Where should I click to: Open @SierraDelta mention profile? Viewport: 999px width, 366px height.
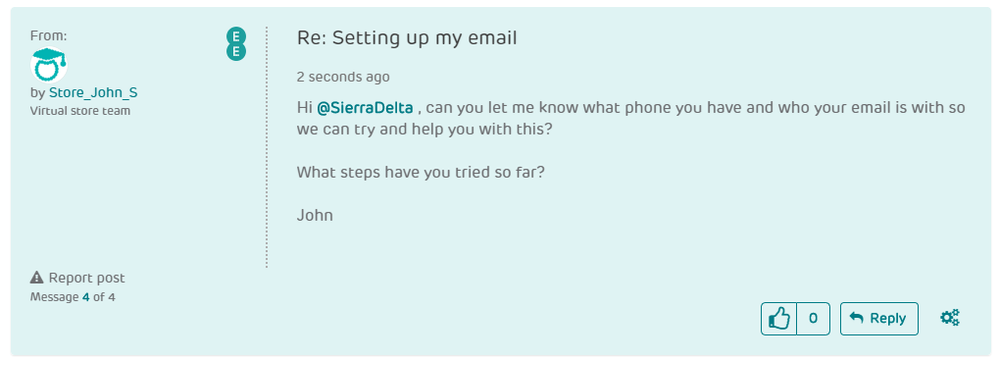tap(365, 108)
